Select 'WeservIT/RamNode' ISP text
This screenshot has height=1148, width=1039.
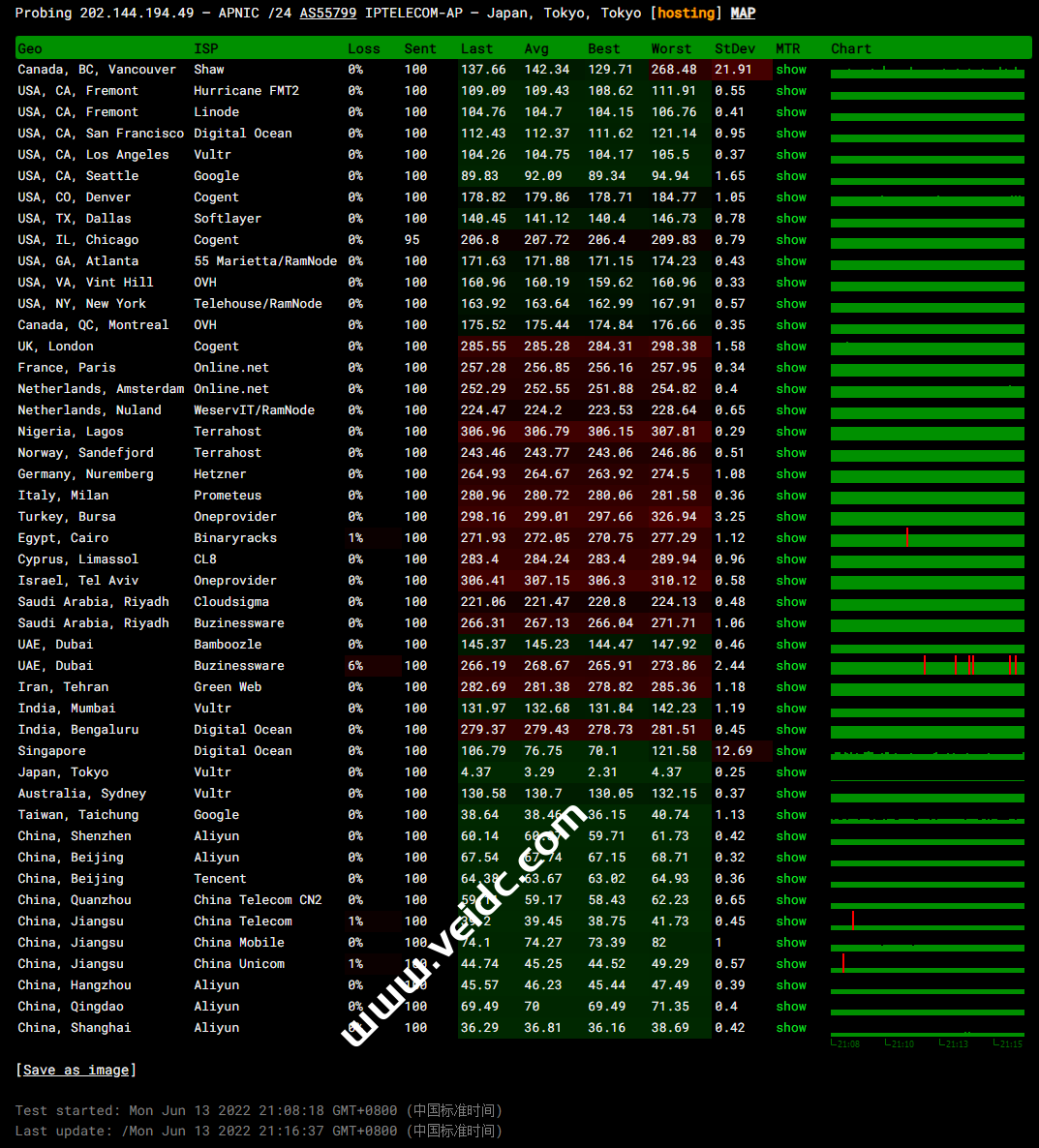pyautogui.click(x=254, y=410)
